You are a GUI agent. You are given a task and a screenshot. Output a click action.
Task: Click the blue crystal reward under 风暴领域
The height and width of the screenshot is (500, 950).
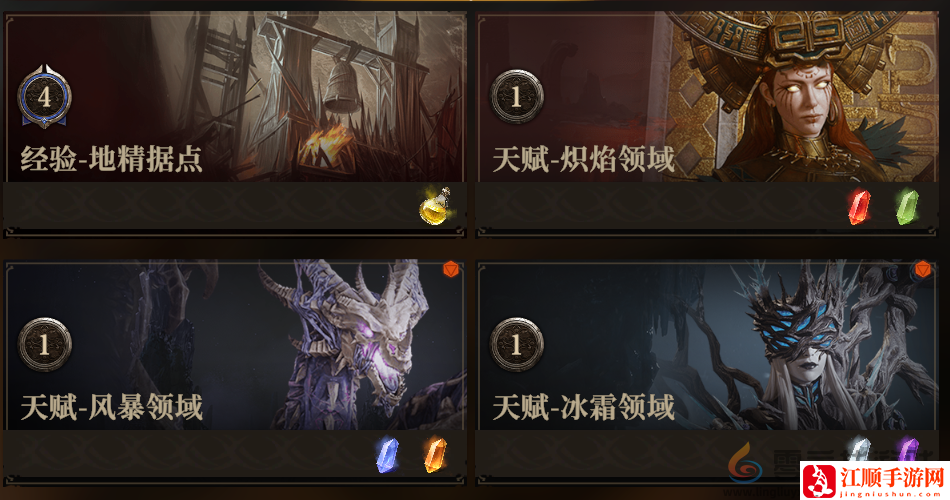pyautogui.click(x=387, y=455)
